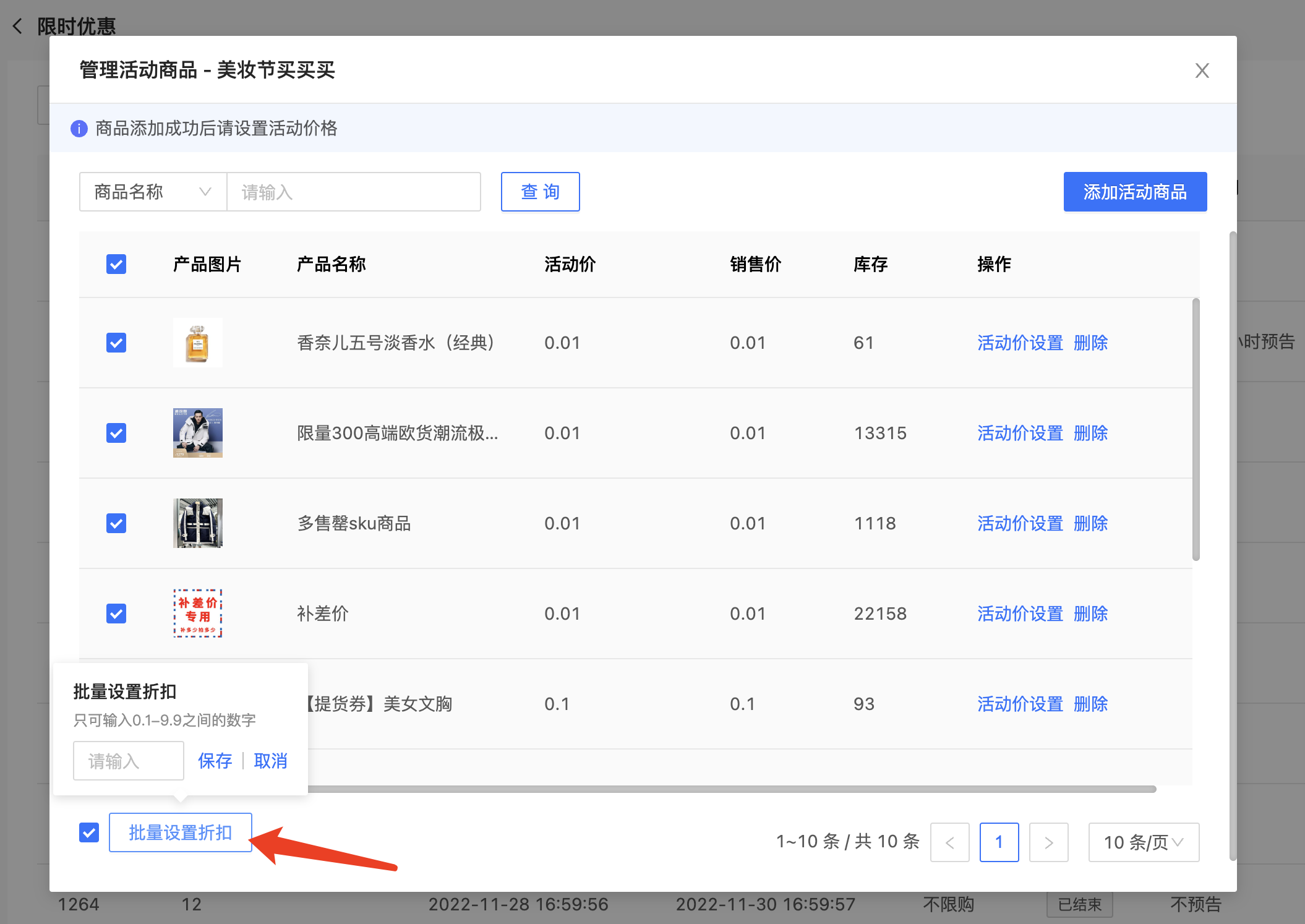This screenshot has height=924, width=1305.
Task: Click 活动价设置 for 限量300高端欧货潮流
Action: point(1020,433)
